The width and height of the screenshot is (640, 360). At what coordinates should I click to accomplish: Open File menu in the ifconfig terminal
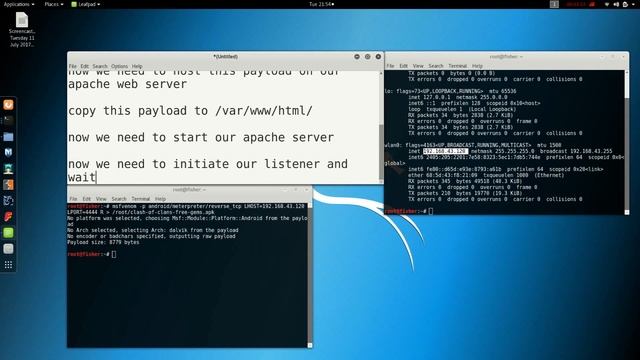(x=390, y=66)
